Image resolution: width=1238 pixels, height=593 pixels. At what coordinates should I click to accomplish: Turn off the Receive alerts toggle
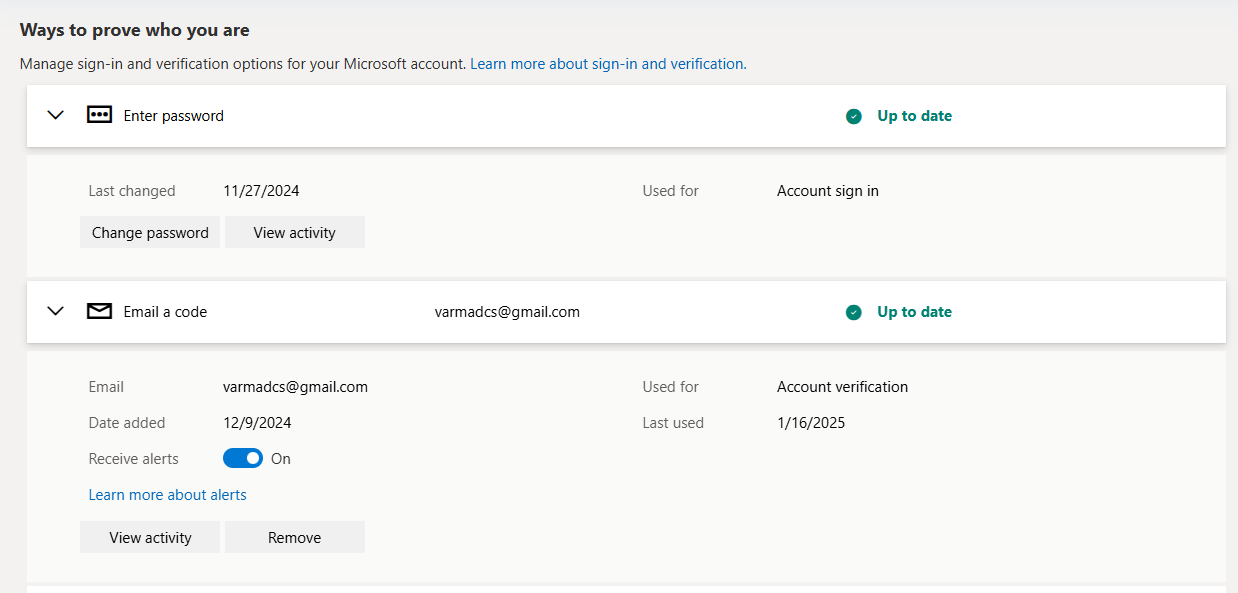click(243, 459)
